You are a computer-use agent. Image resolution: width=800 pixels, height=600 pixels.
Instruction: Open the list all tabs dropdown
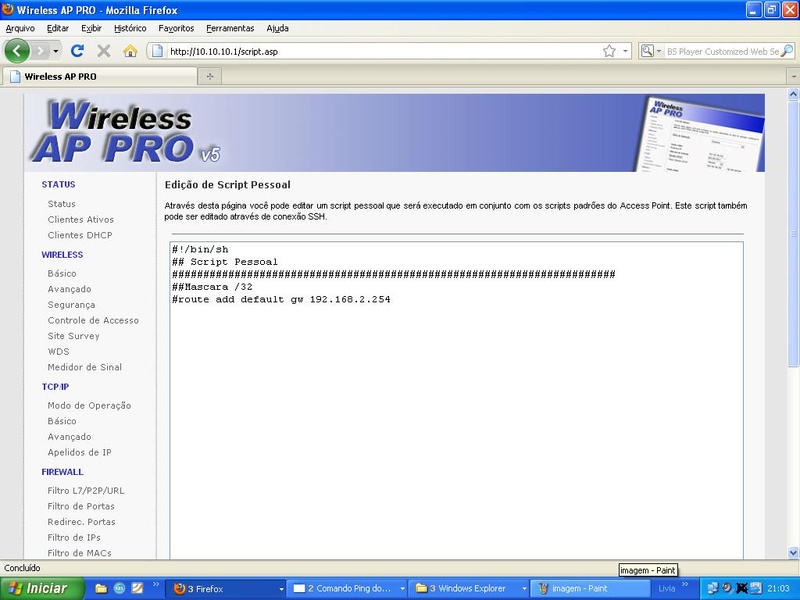pyautogui.click(x=793, y=77)
